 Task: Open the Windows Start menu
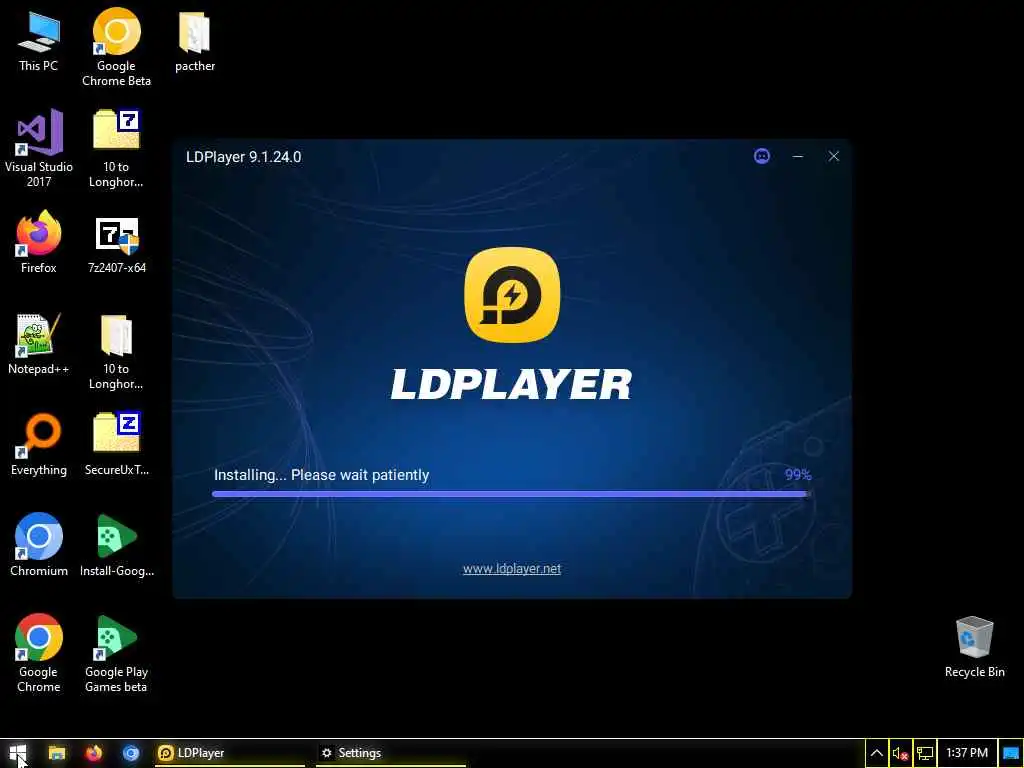18,753
